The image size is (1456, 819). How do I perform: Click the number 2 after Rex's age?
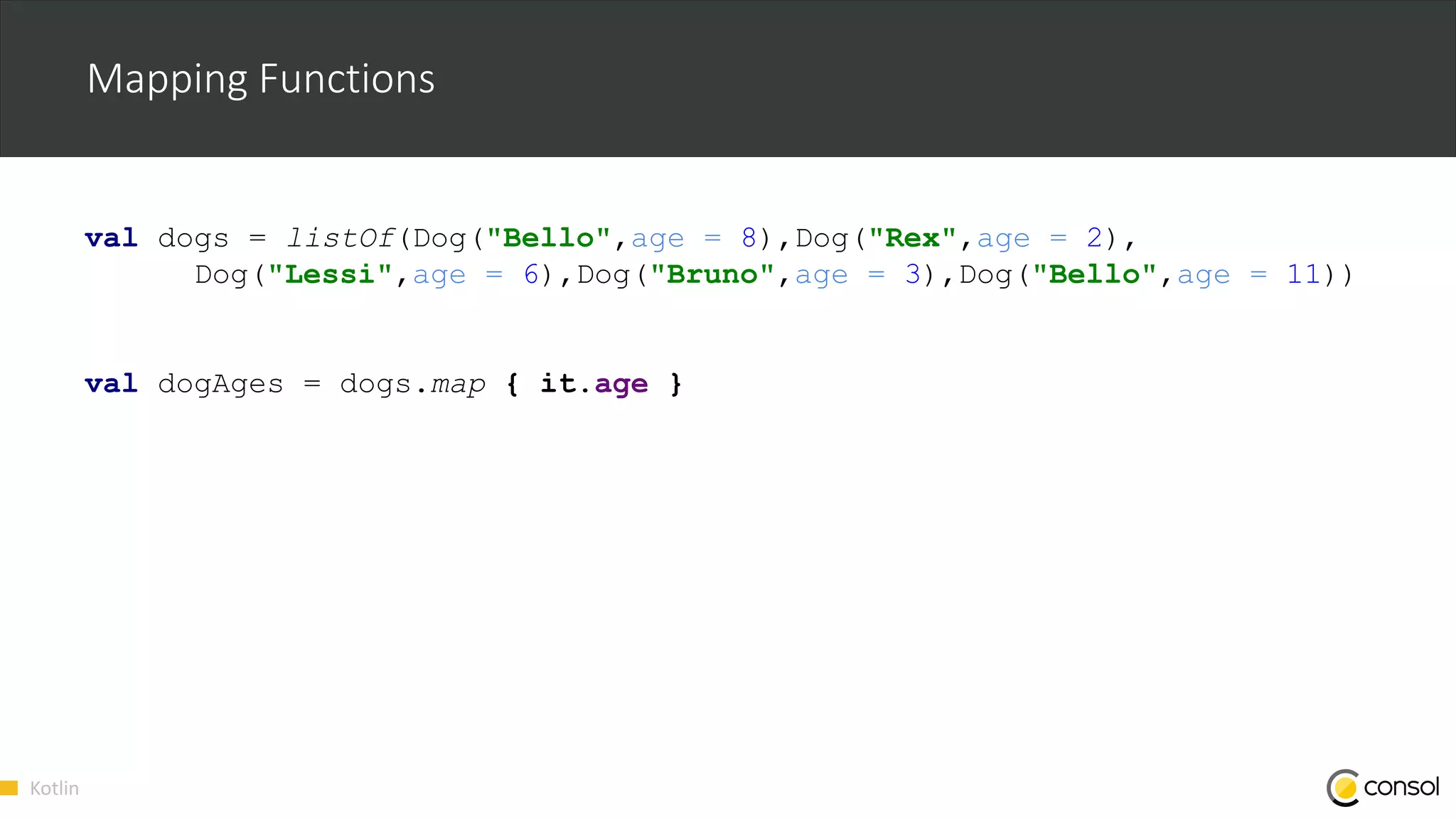[1094, 238]
